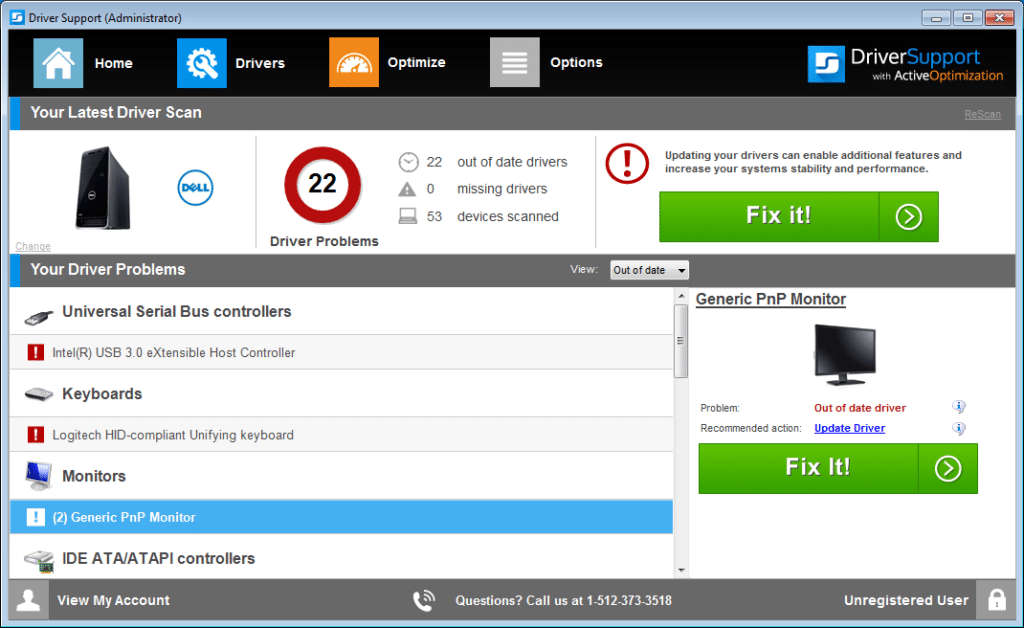Click the View My Account person icon

(29, 600)
